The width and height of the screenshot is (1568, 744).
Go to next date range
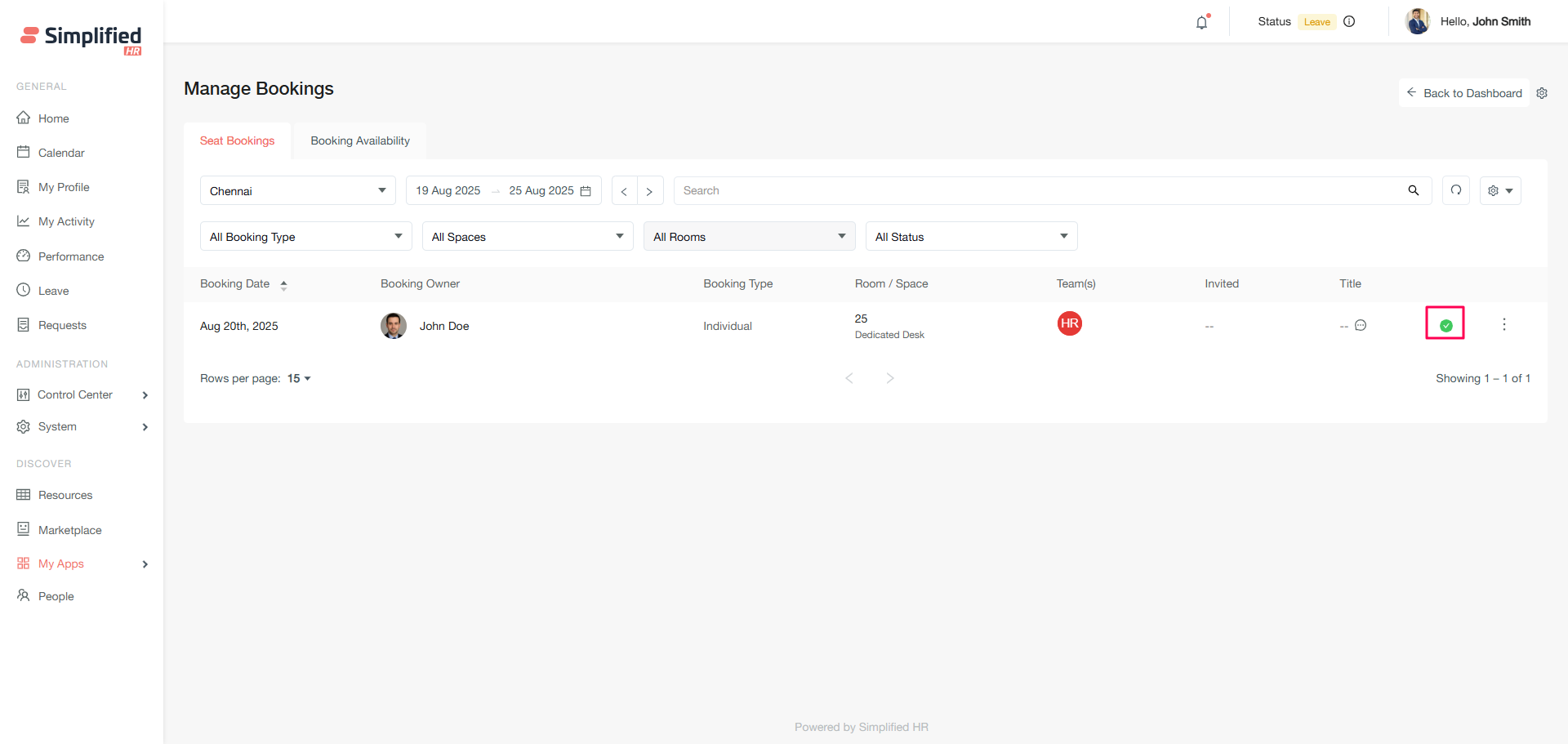tap(649, 191)
